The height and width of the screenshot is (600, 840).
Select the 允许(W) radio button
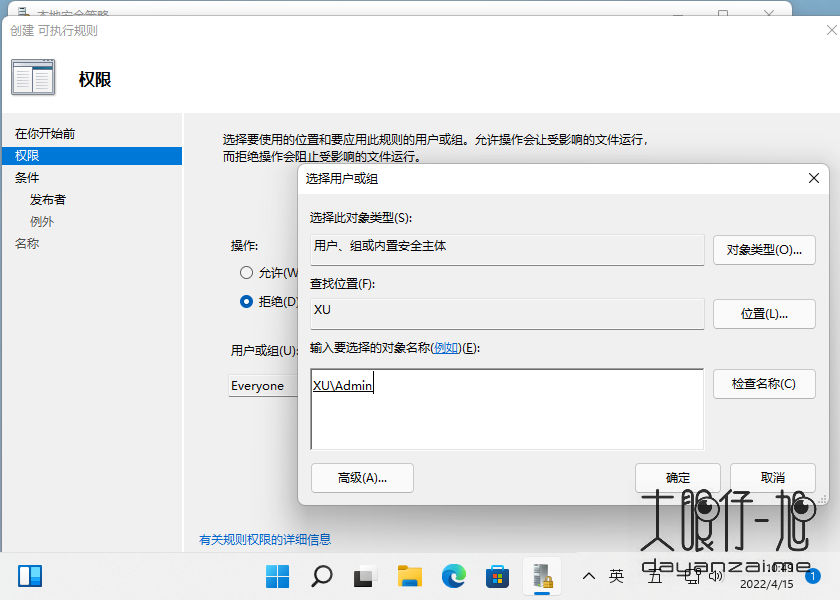(x=245, y=272)
